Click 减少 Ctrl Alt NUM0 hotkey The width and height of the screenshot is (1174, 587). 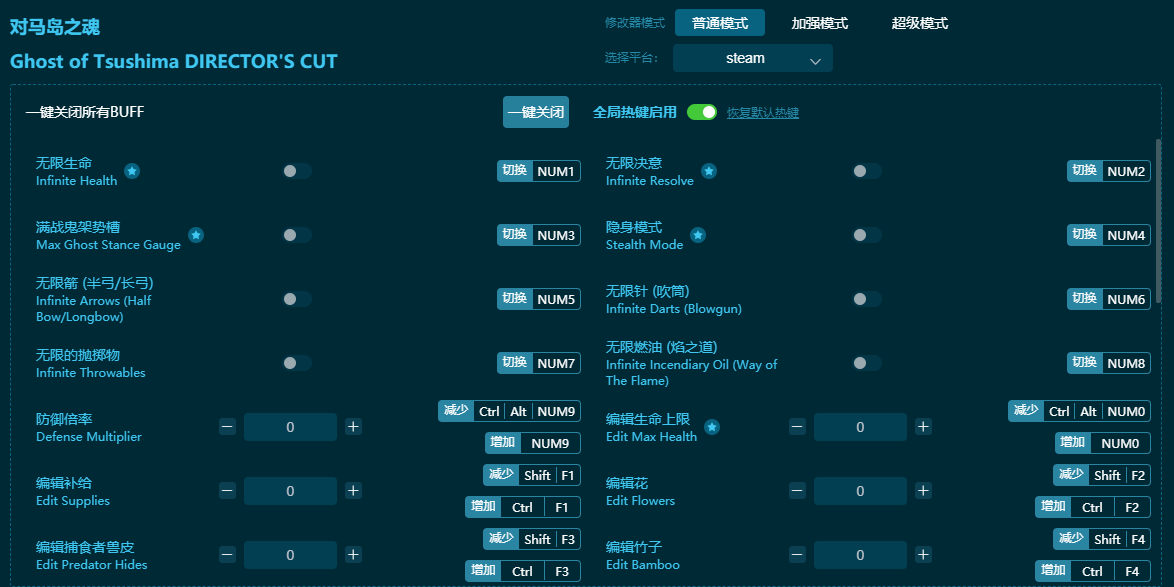(x=1079, y=411)
